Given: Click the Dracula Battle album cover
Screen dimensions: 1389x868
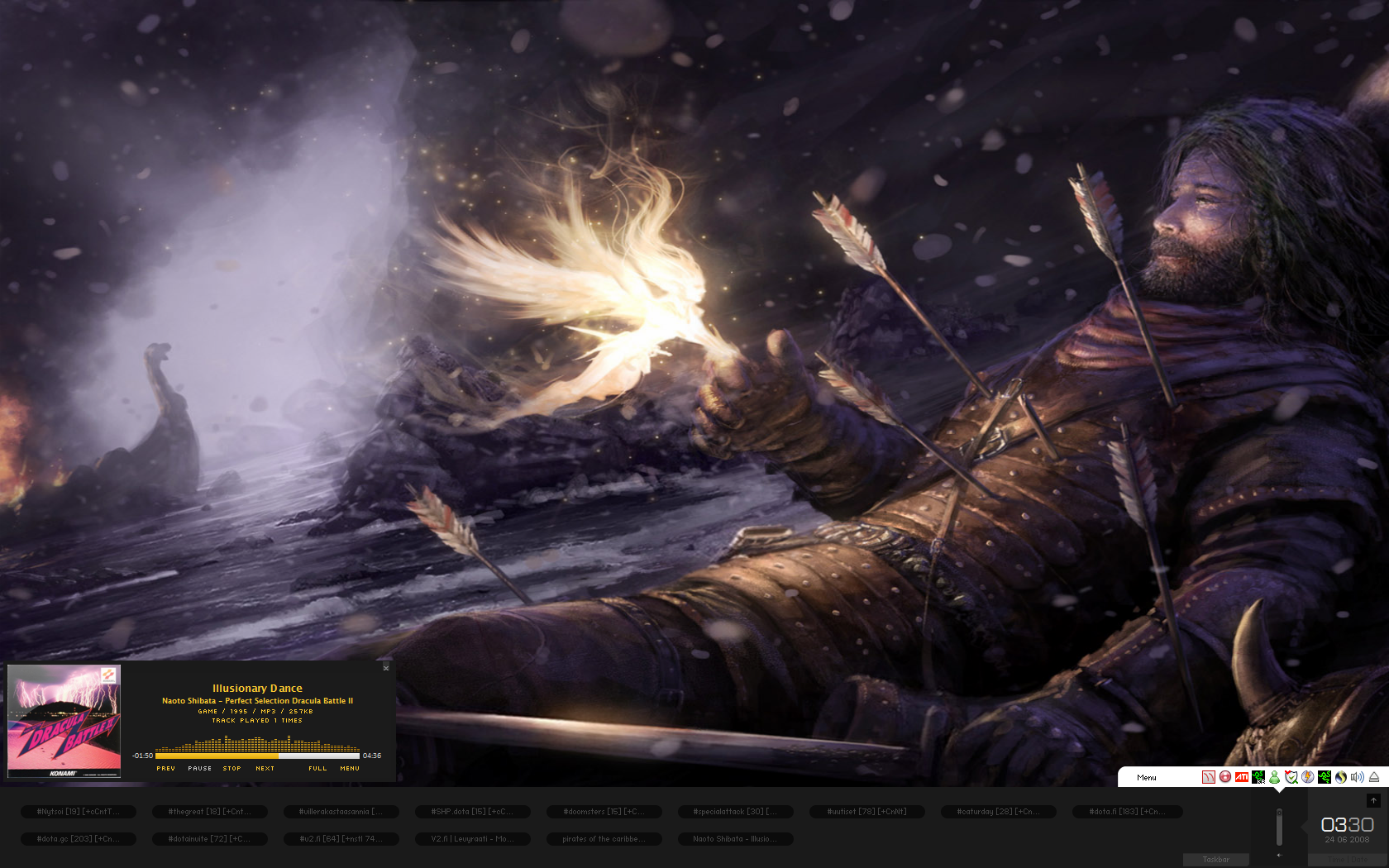Looking at the screenshot, I should [64, 721].
